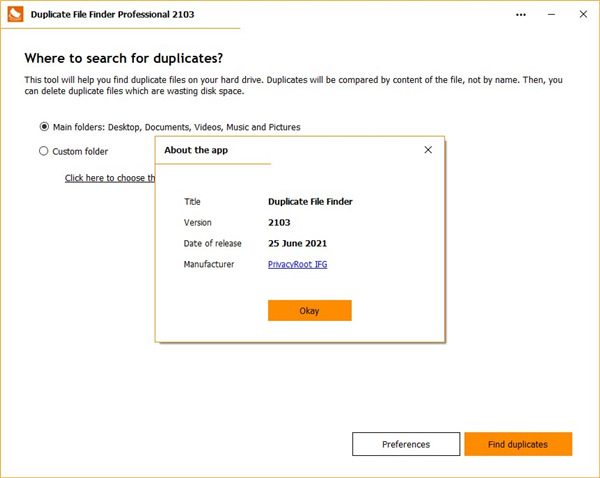600x478 pixels.
Task: Click the release date 25 June 2021
Action: pyautogui.click(x=297, y=243)
